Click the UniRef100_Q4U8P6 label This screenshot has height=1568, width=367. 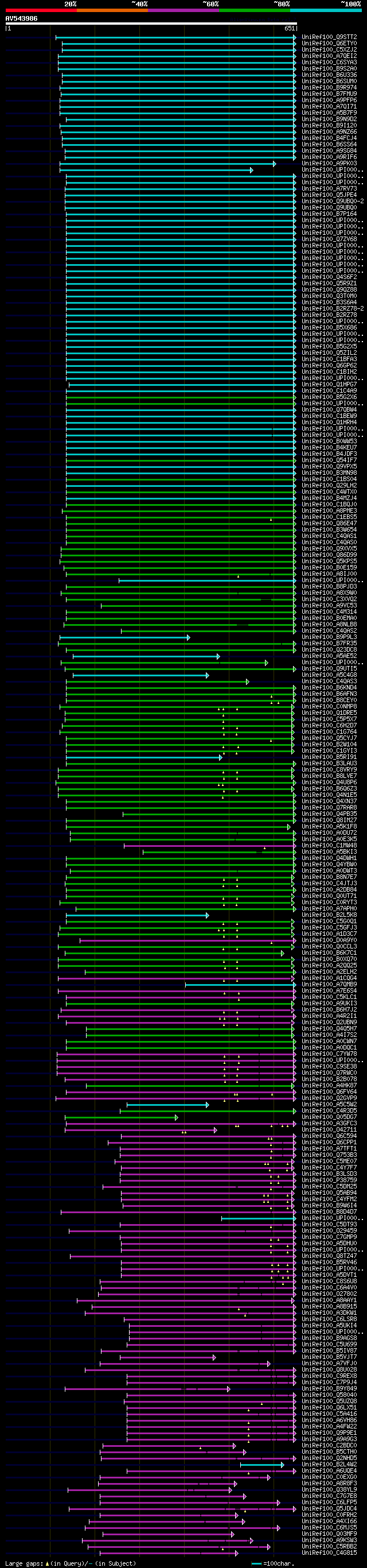click(329, 783)
